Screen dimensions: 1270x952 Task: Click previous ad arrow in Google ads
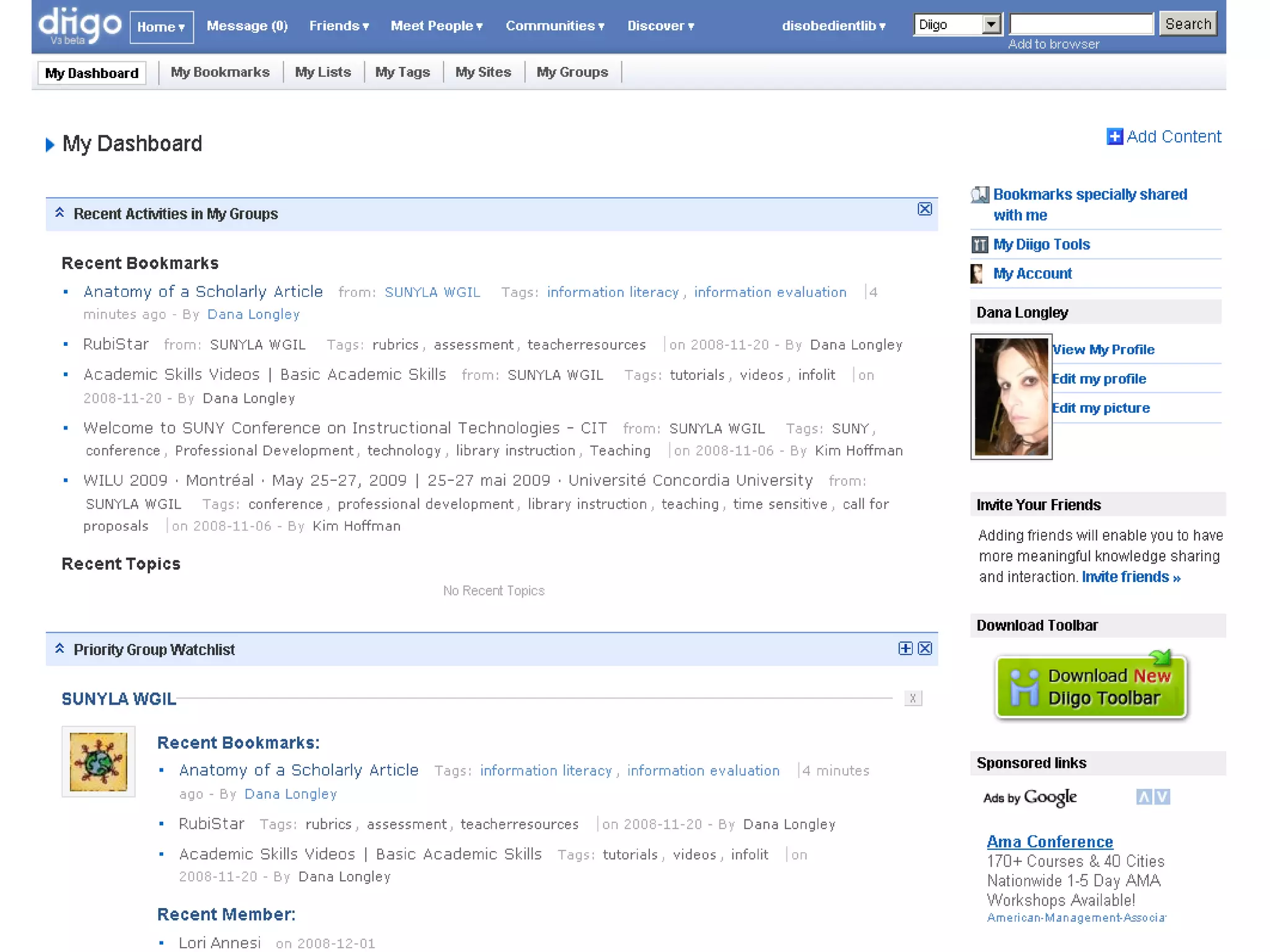point(1143,797)
